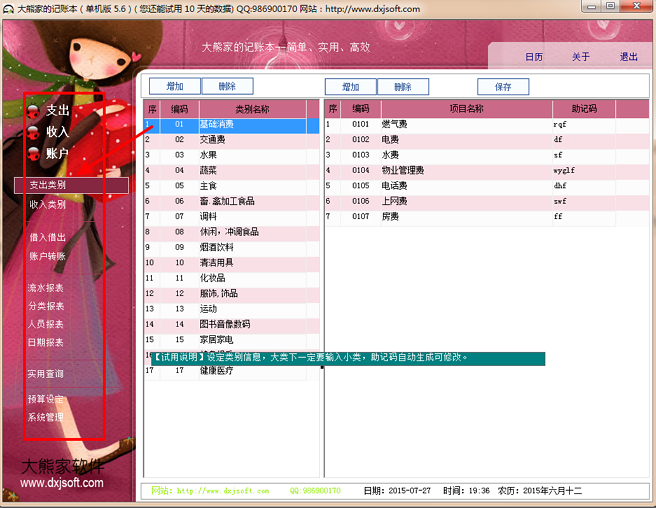Image resolution: width=656 pixels, height=508 pixels.
Task: Click 增加 button above project list
Action: coord(351,87)
